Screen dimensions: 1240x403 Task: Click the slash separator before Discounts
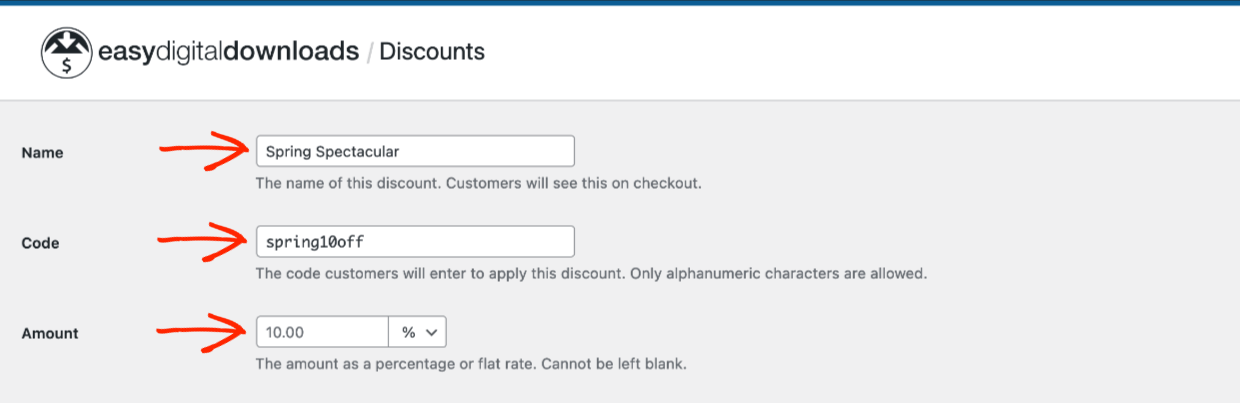369,52
